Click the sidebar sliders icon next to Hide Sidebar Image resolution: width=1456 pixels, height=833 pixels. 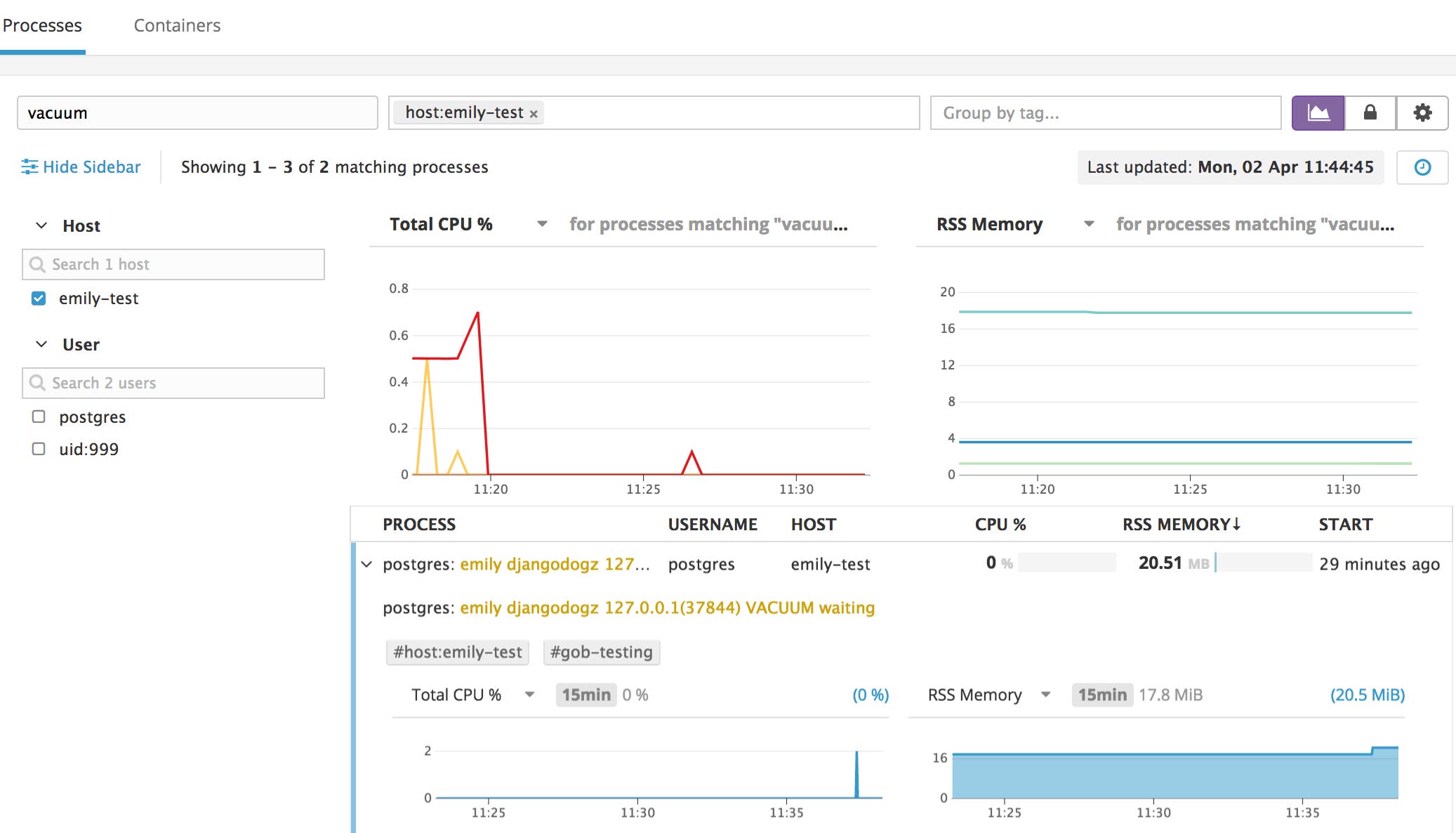[x=29, y=166]
